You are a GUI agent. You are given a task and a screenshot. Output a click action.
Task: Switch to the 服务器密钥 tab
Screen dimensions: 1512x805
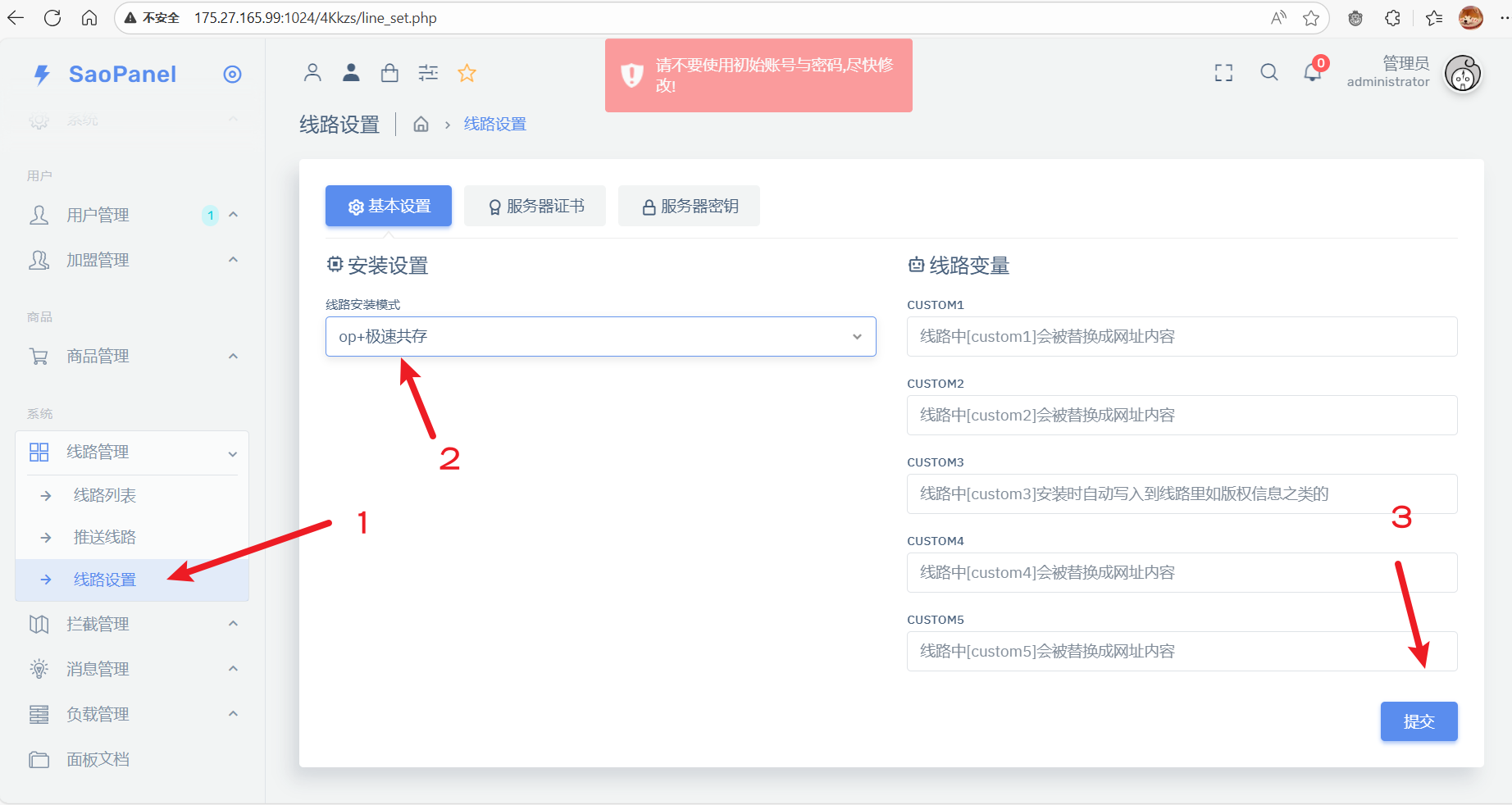click(x=689, y=206)
